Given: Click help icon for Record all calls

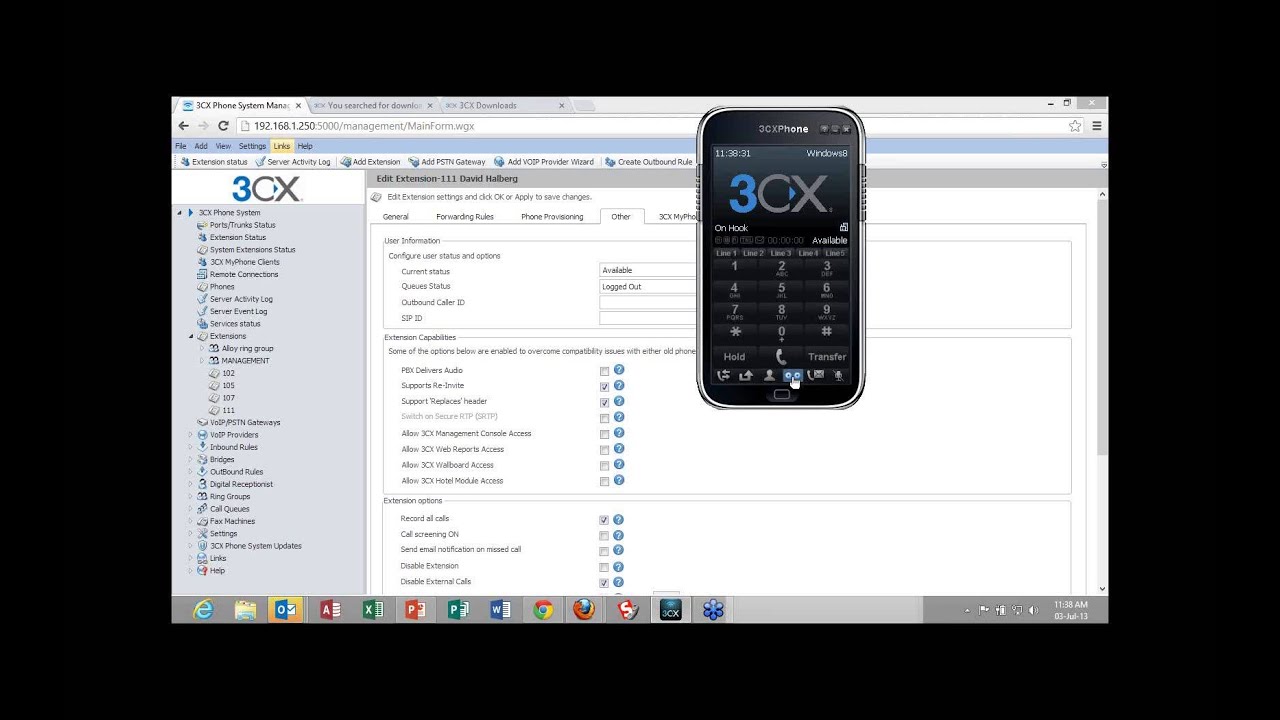Looking at the screenshot, I should (618, 519).
